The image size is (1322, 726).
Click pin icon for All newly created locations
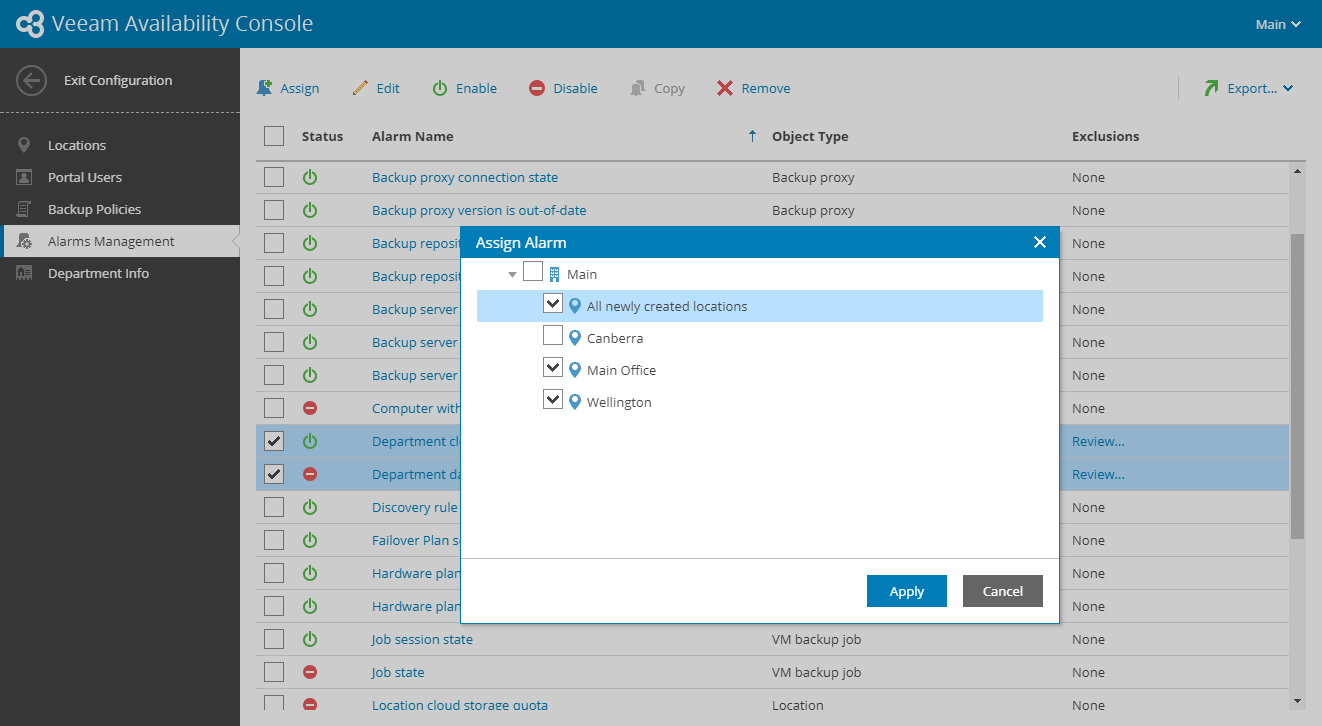coord(575,306)
